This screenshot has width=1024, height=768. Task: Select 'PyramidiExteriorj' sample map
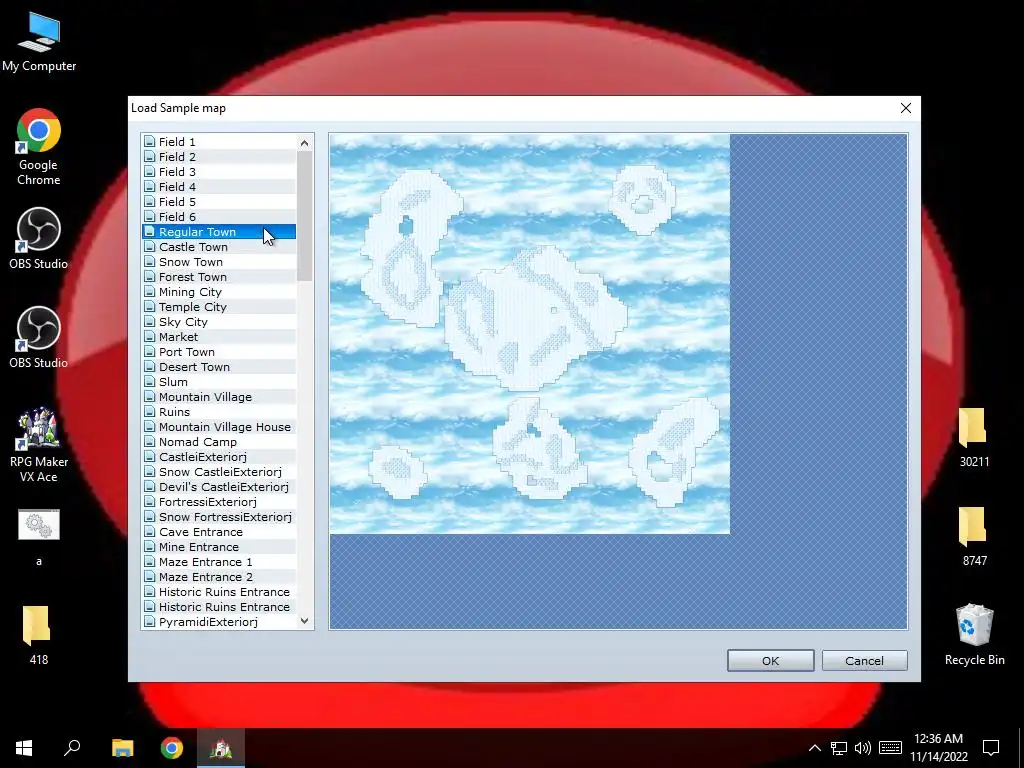point(219,622)
